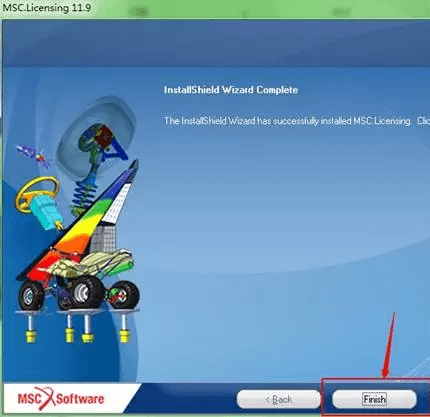This screenshot has width=430, height=417.
Task: Click the Finish button
Action: tap(374, 399)
